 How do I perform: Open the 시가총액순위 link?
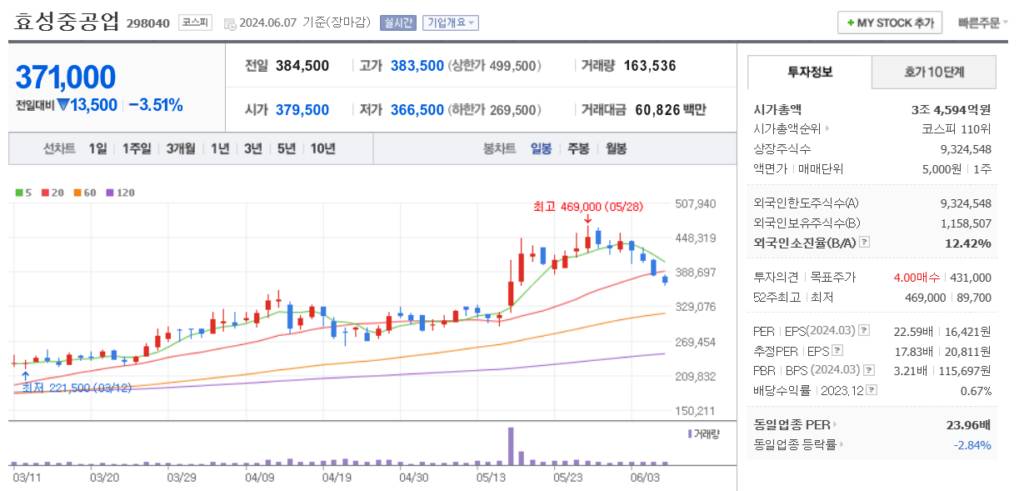[791, 129]
